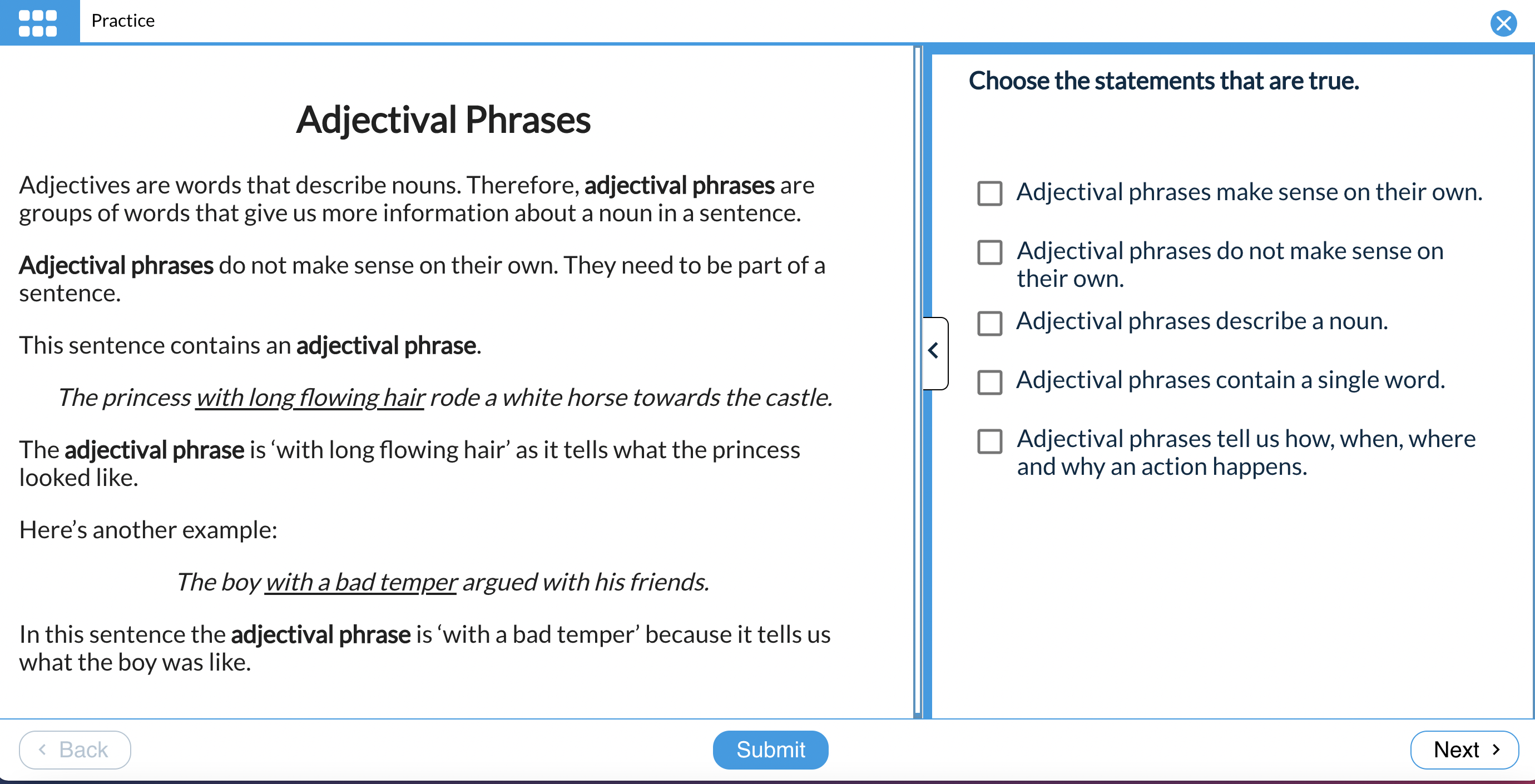1535x784 pixels.
Task: Select 'describe a noun' checkbox
Action: tap(989, 322)
